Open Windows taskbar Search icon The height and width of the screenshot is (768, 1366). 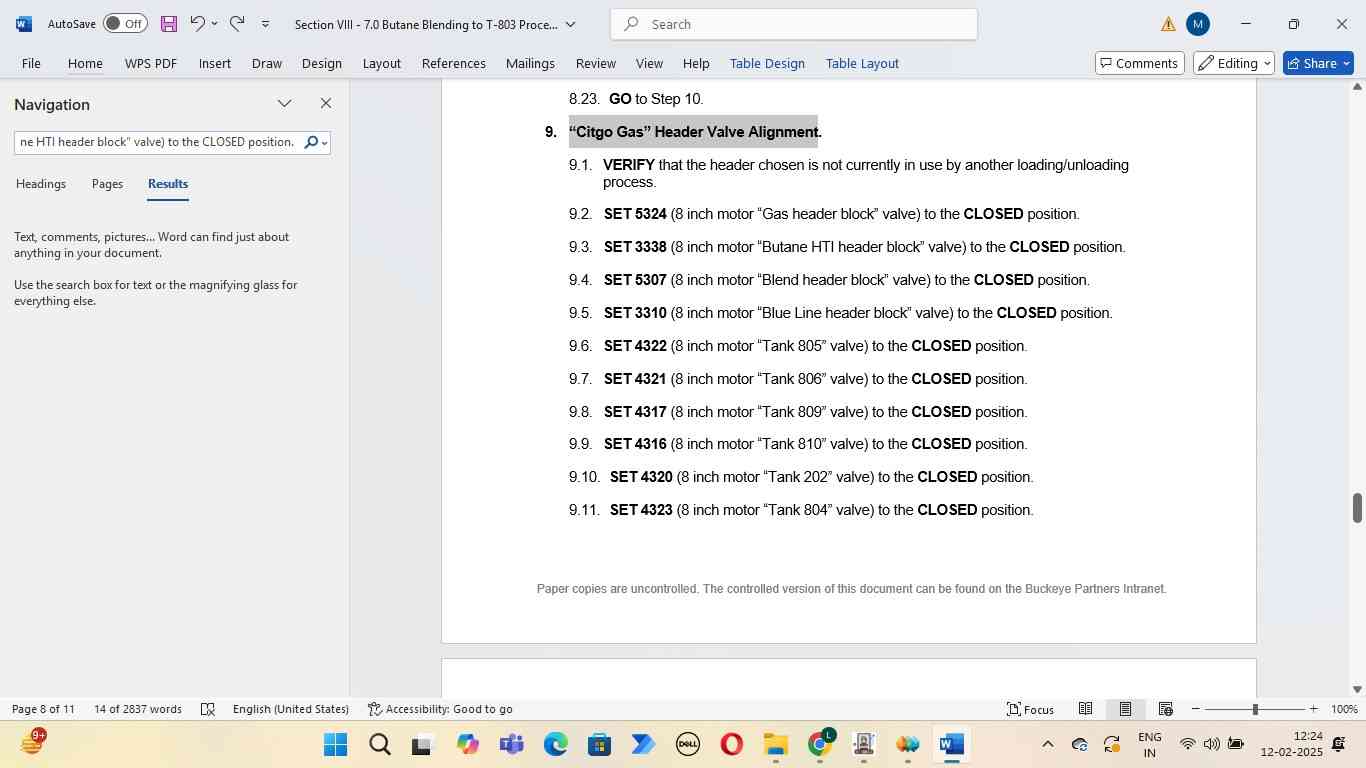pos(379,745)
